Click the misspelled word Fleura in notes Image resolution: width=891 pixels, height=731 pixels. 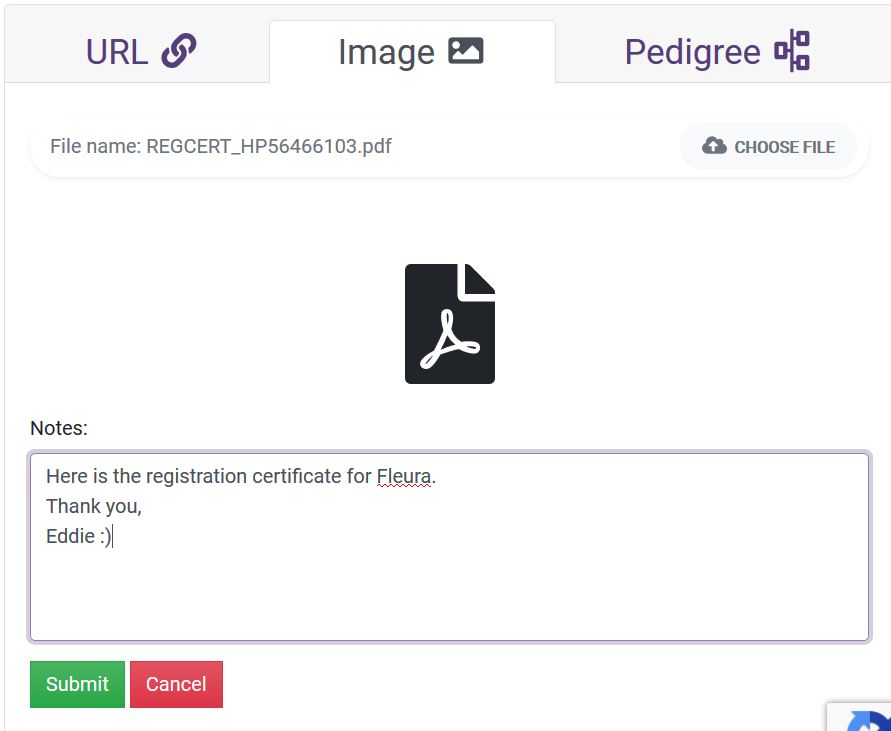click(404, 477)
